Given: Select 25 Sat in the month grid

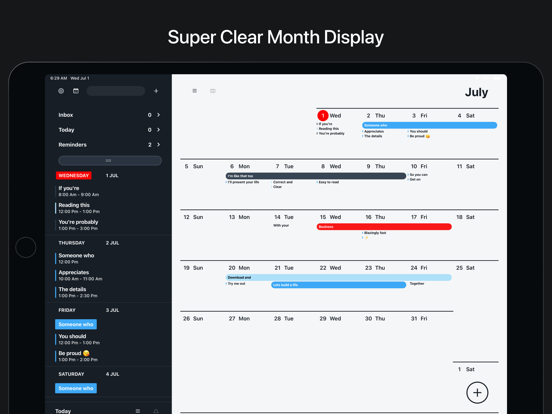Looking at the screenshot, I should pos(465,268).
